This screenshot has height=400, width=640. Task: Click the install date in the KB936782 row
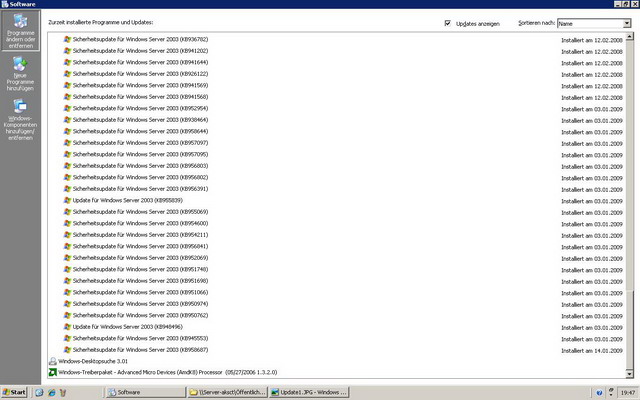(x=592, y=40)
